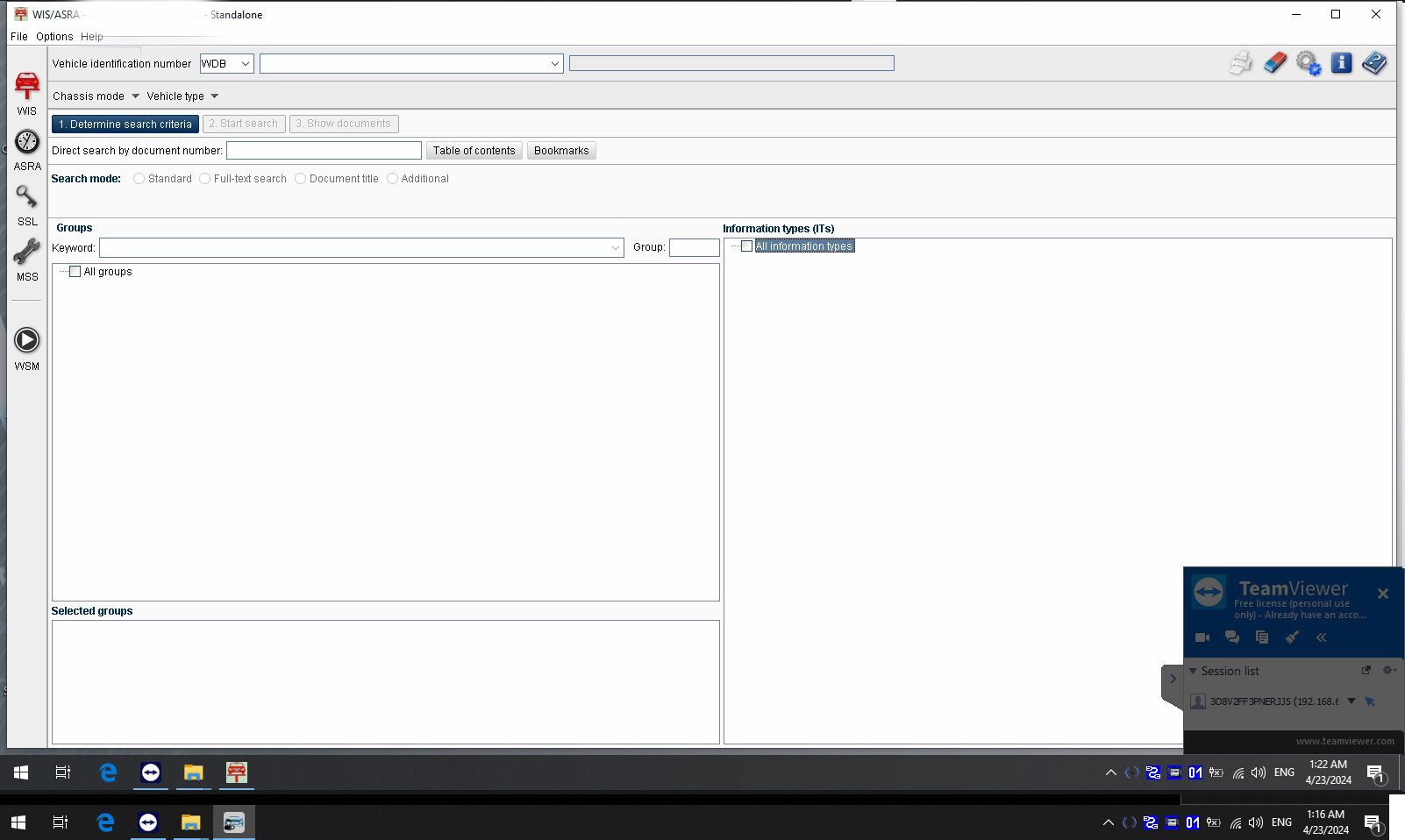Open TeamViewer file transfer icon
Screen dimensions: 1405x840
click(1262, 637)
